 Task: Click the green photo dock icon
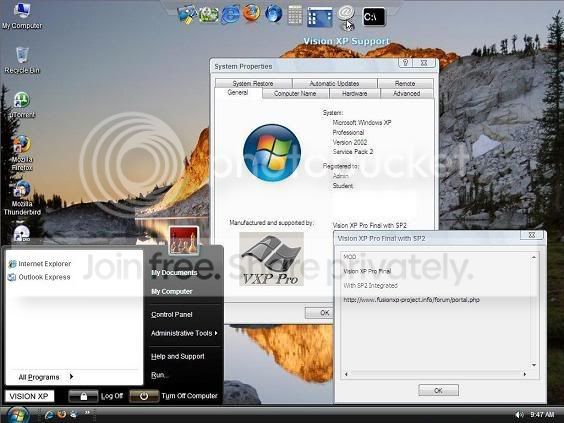coord(209,15)
